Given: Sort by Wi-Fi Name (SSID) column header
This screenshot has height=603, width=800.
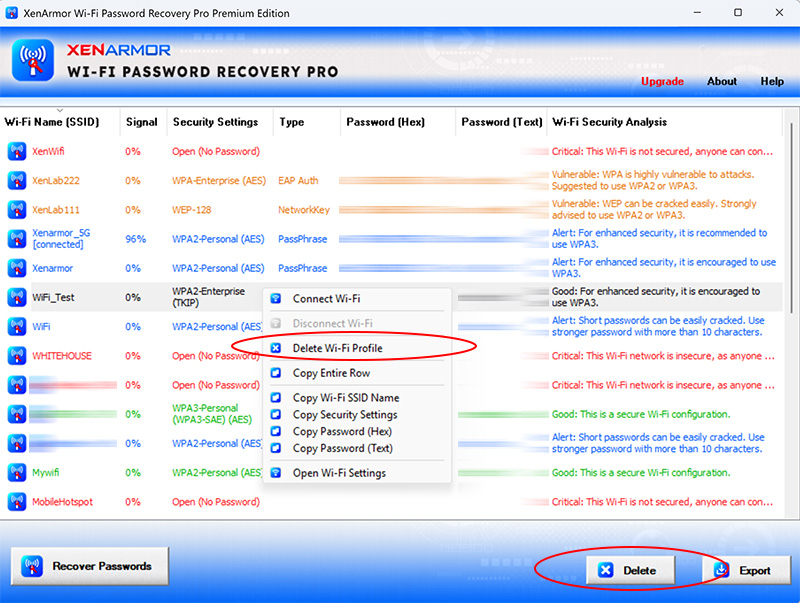Looking at the screenshot, I should pos(52,122).
